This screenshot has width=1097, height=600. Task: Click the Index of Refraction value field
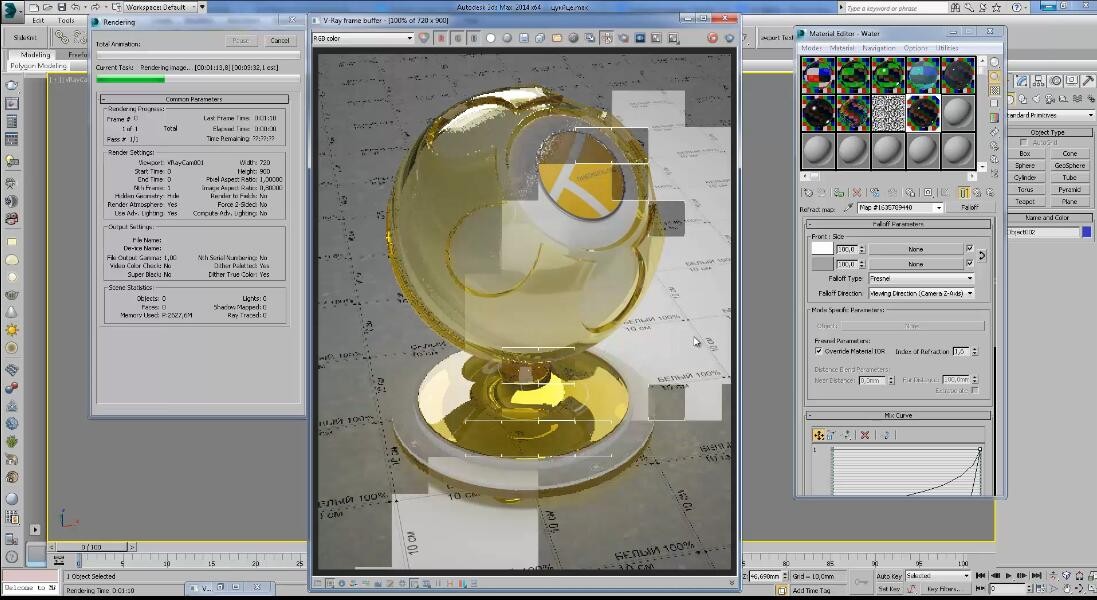[x=961, y=352]
